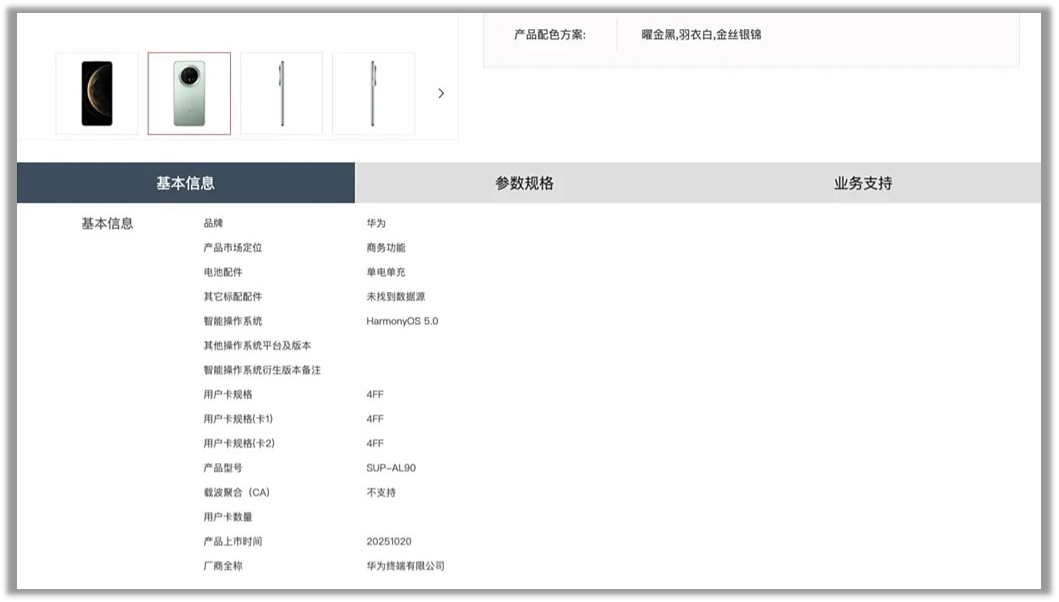Click the 4FF value for 用户卡规格(卡2)
This screenshot has width=1059, height=602.
tap(375, 443)
